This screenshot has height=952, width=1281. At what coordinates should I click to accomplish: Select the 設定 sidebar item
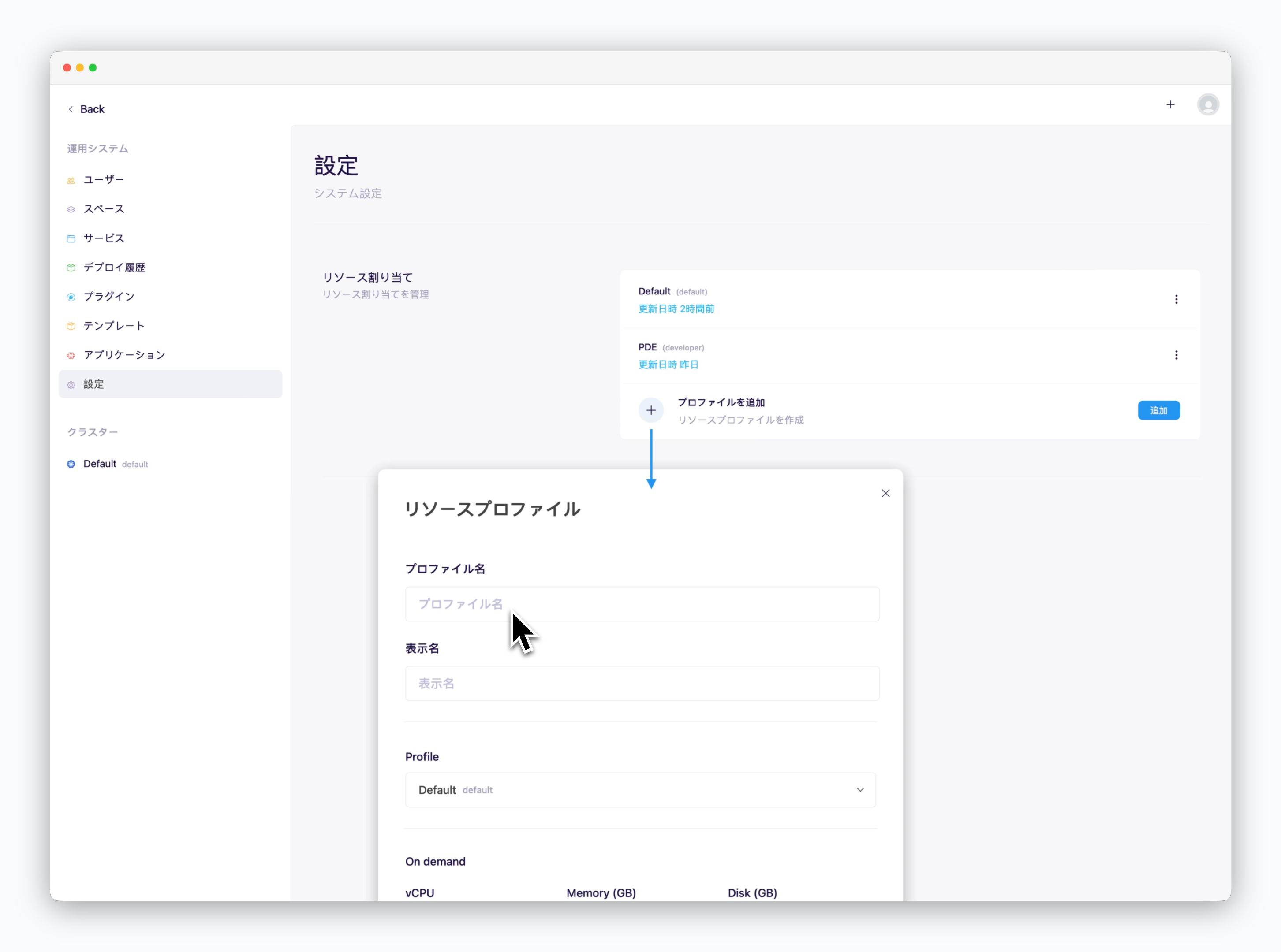coord(170,384)
